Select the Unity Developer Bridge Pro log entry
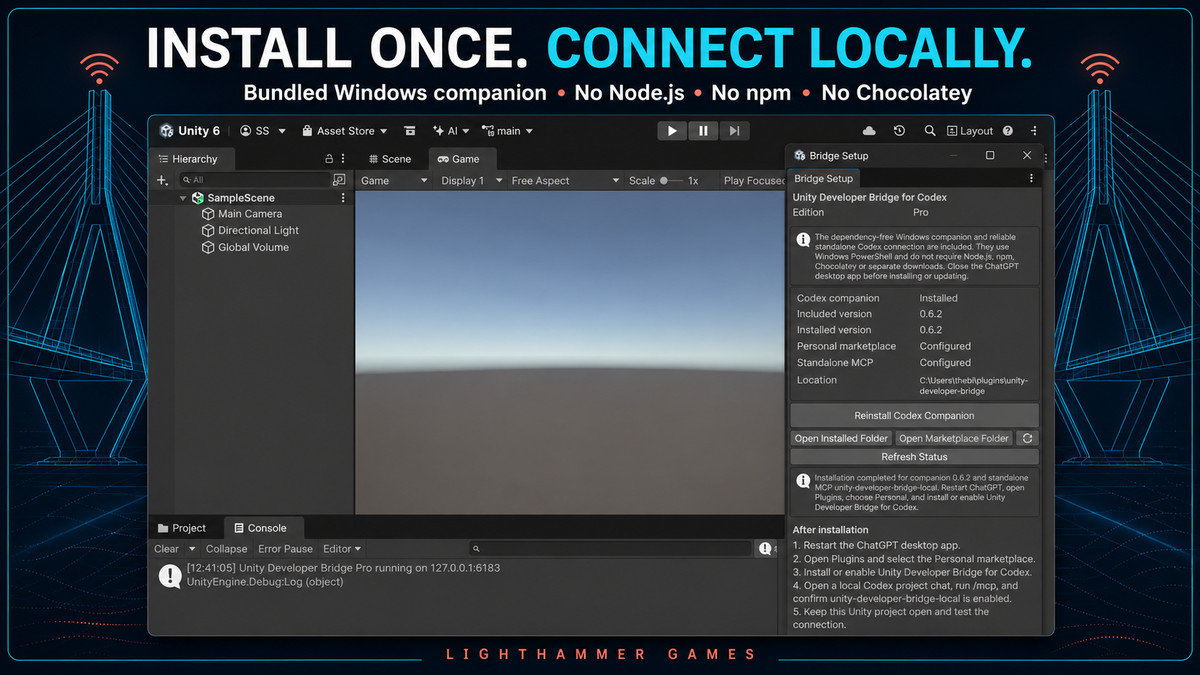 (x=465, y=574)
